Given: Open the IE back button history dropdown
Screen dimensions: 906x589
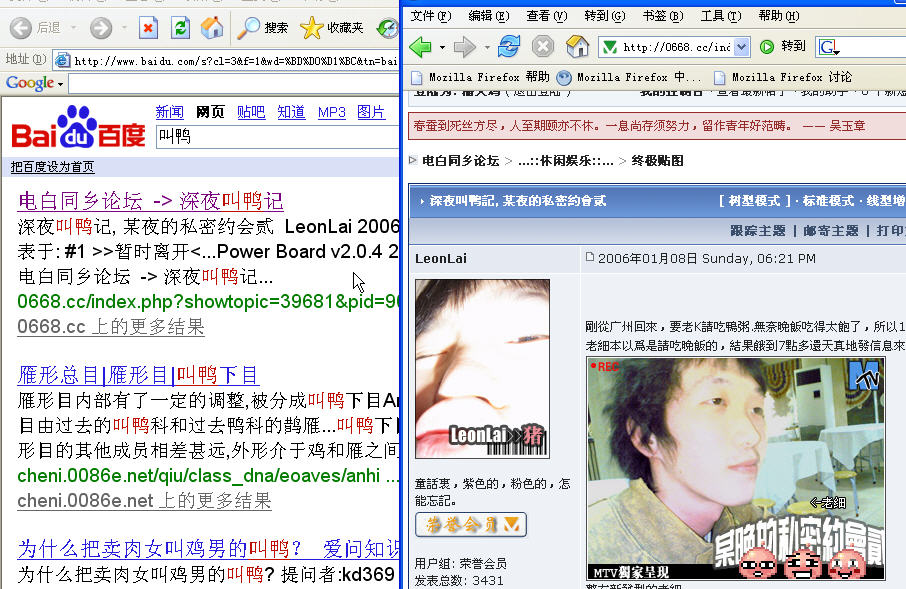Looking at the screenshot, I should (x=72, y=28).
